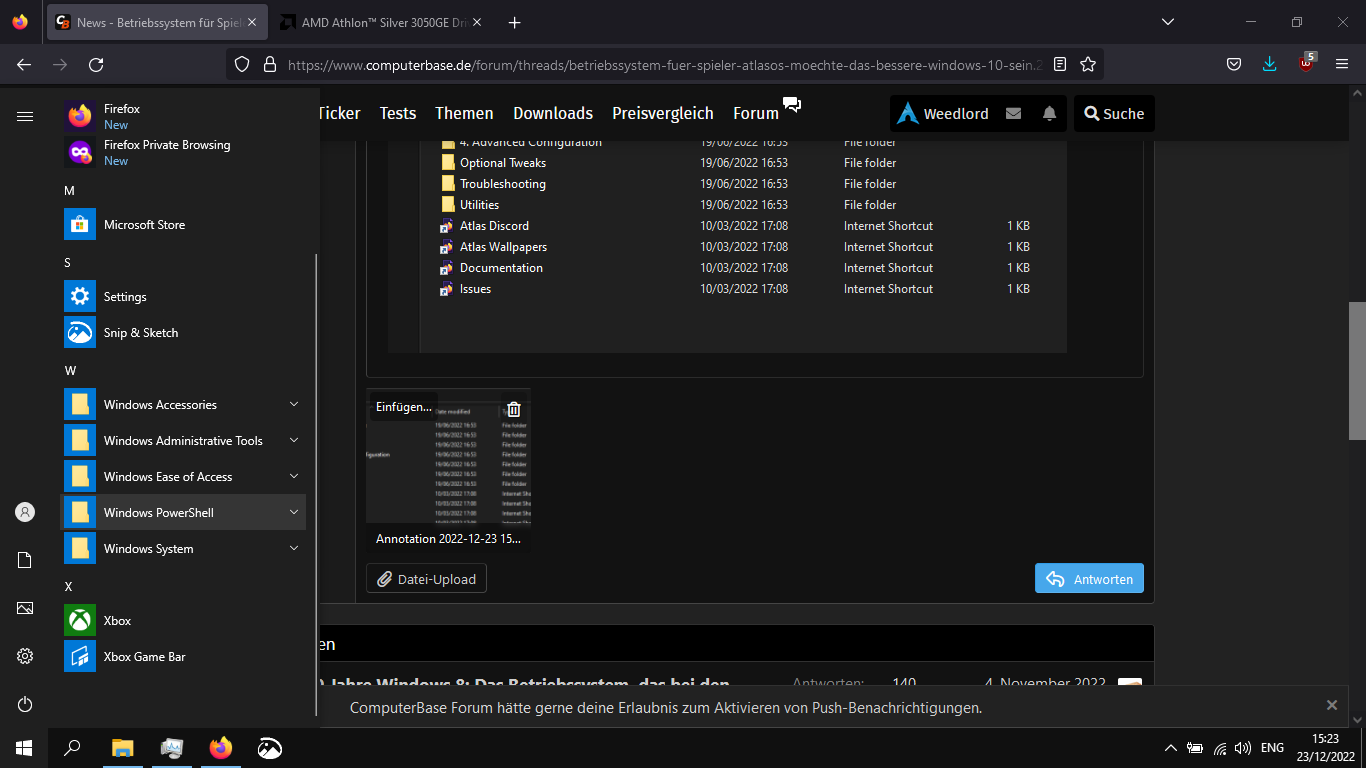This screenshot has width=1366, height=768.
Task: Bookmark this page with the star icon
Action: click(x=1088, y=64)
